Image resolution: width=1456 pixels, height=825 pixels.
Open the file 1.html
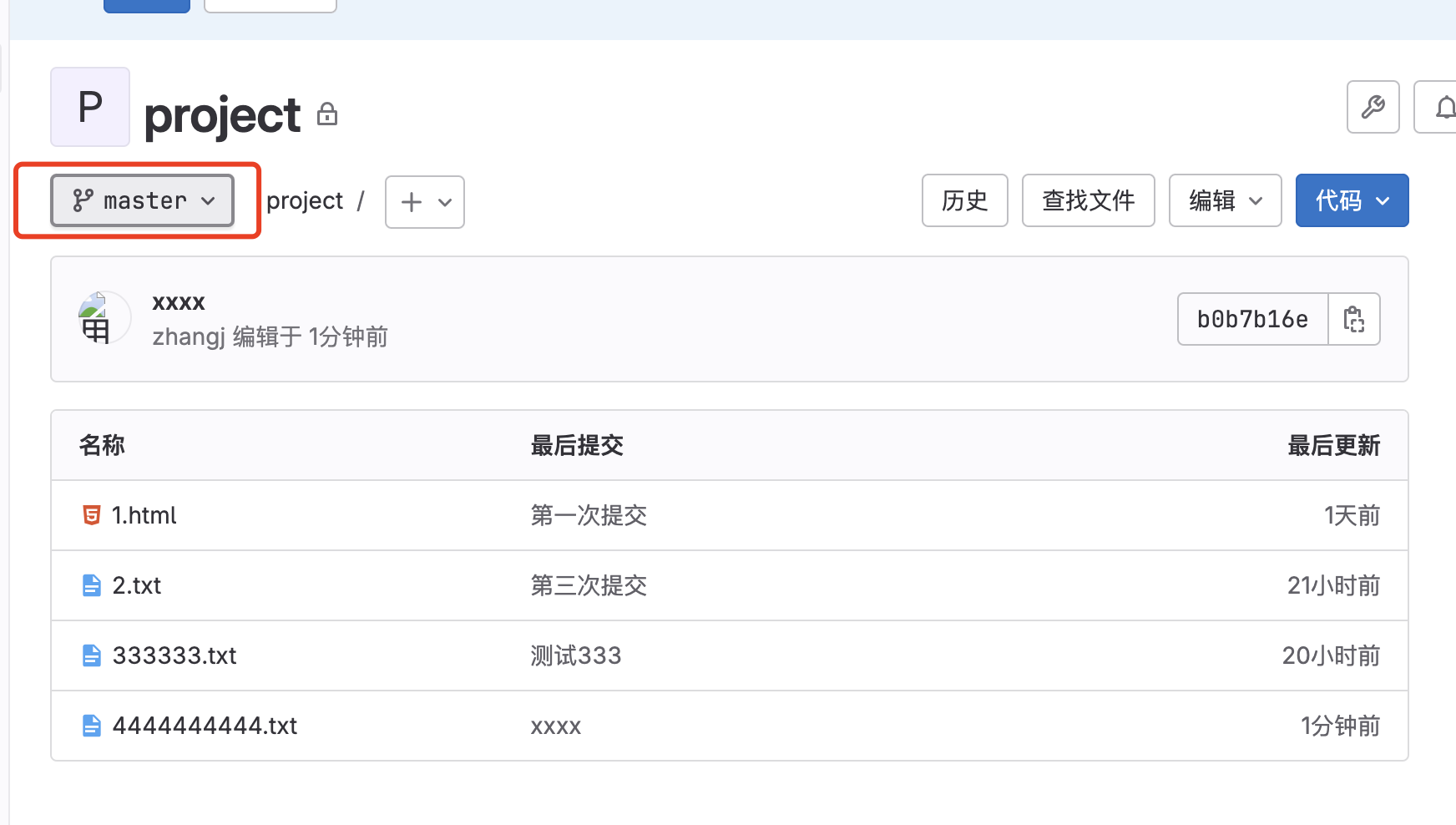pyautogui.click(x=144, y=515)
